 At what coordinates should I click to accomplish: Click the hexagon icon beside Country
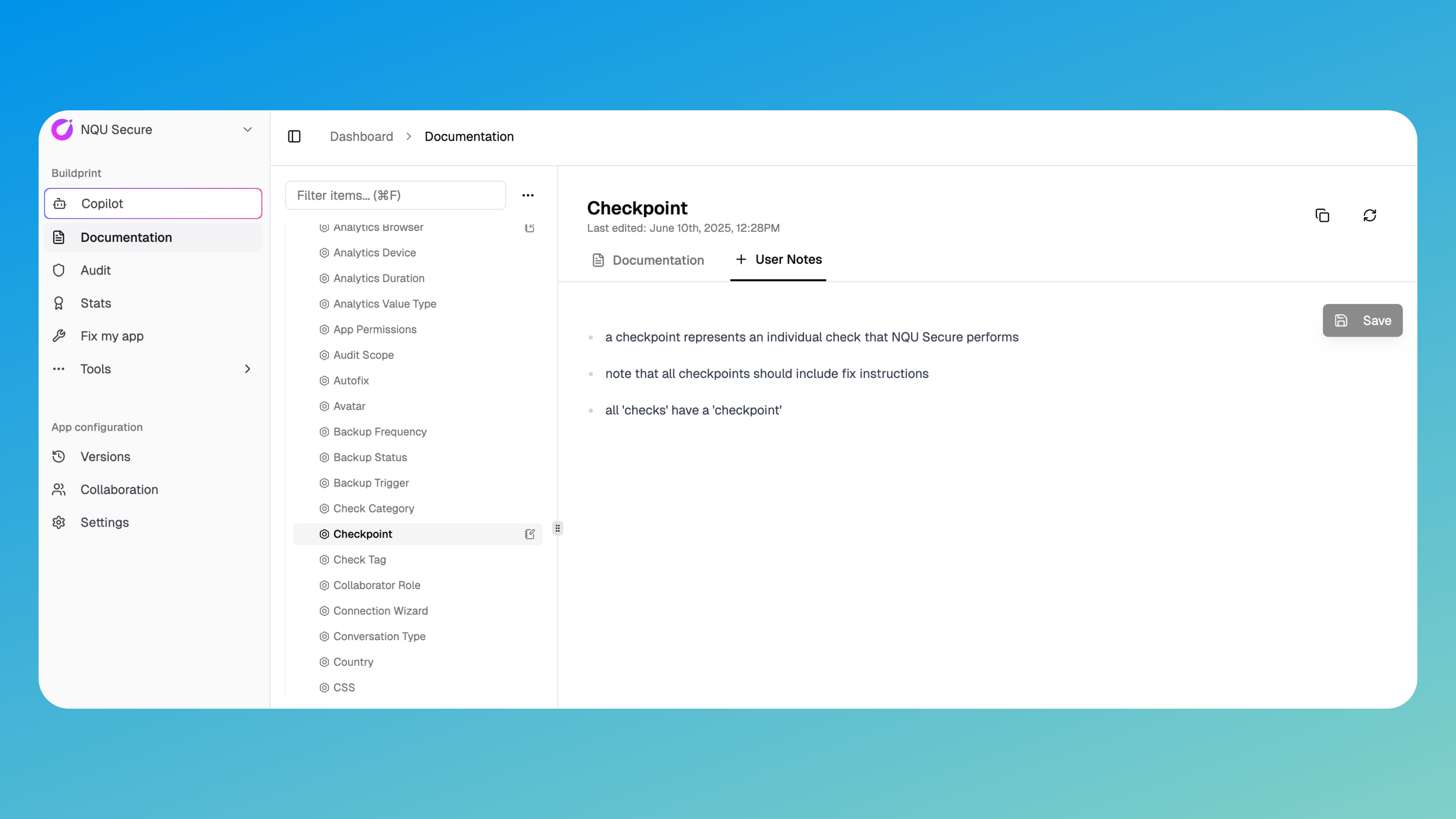tap(324, 662)
